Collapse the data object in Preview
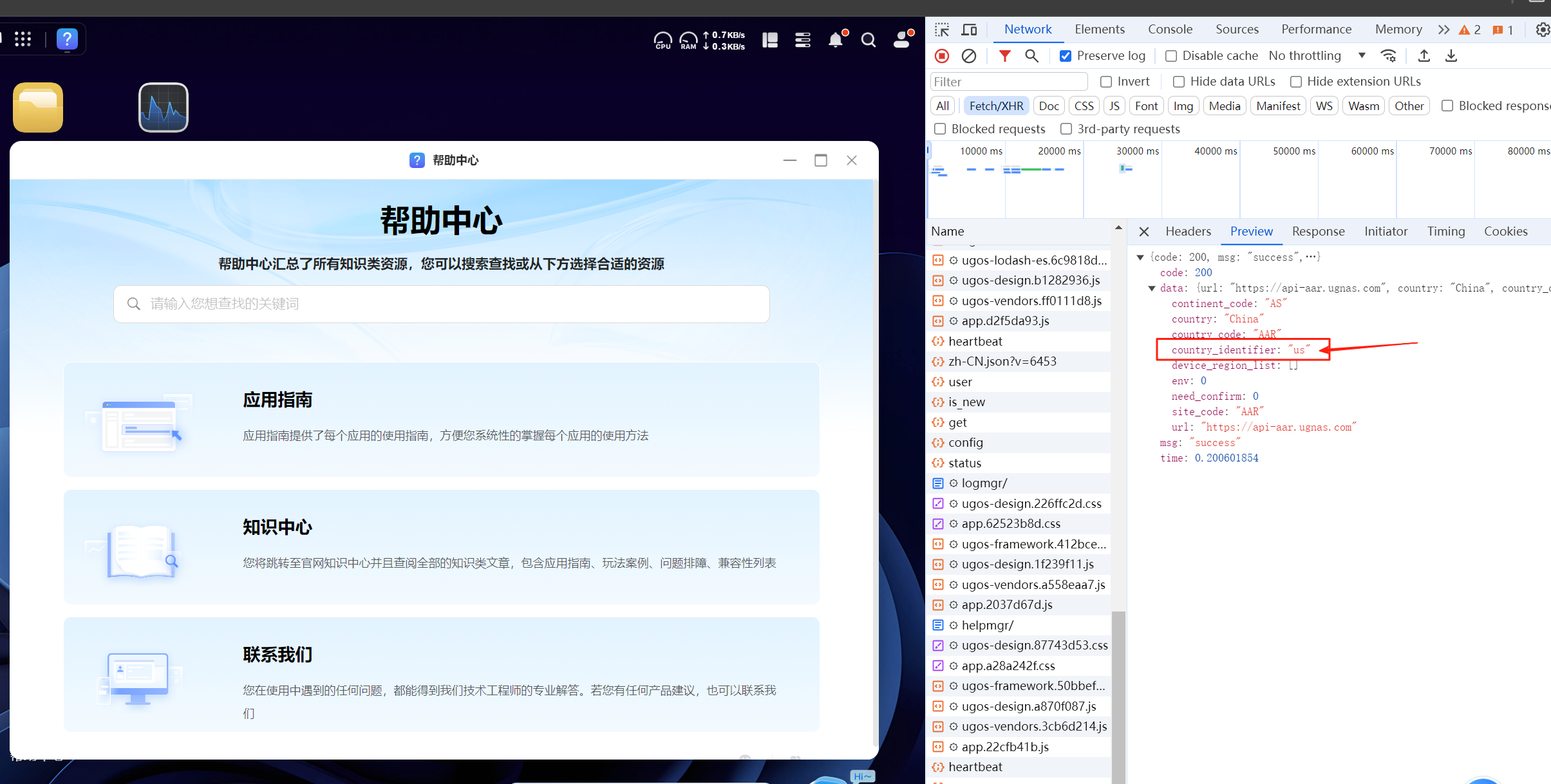Viewport: 1551px width, 784px height. pyautogui.click(x=1152, y=288)
